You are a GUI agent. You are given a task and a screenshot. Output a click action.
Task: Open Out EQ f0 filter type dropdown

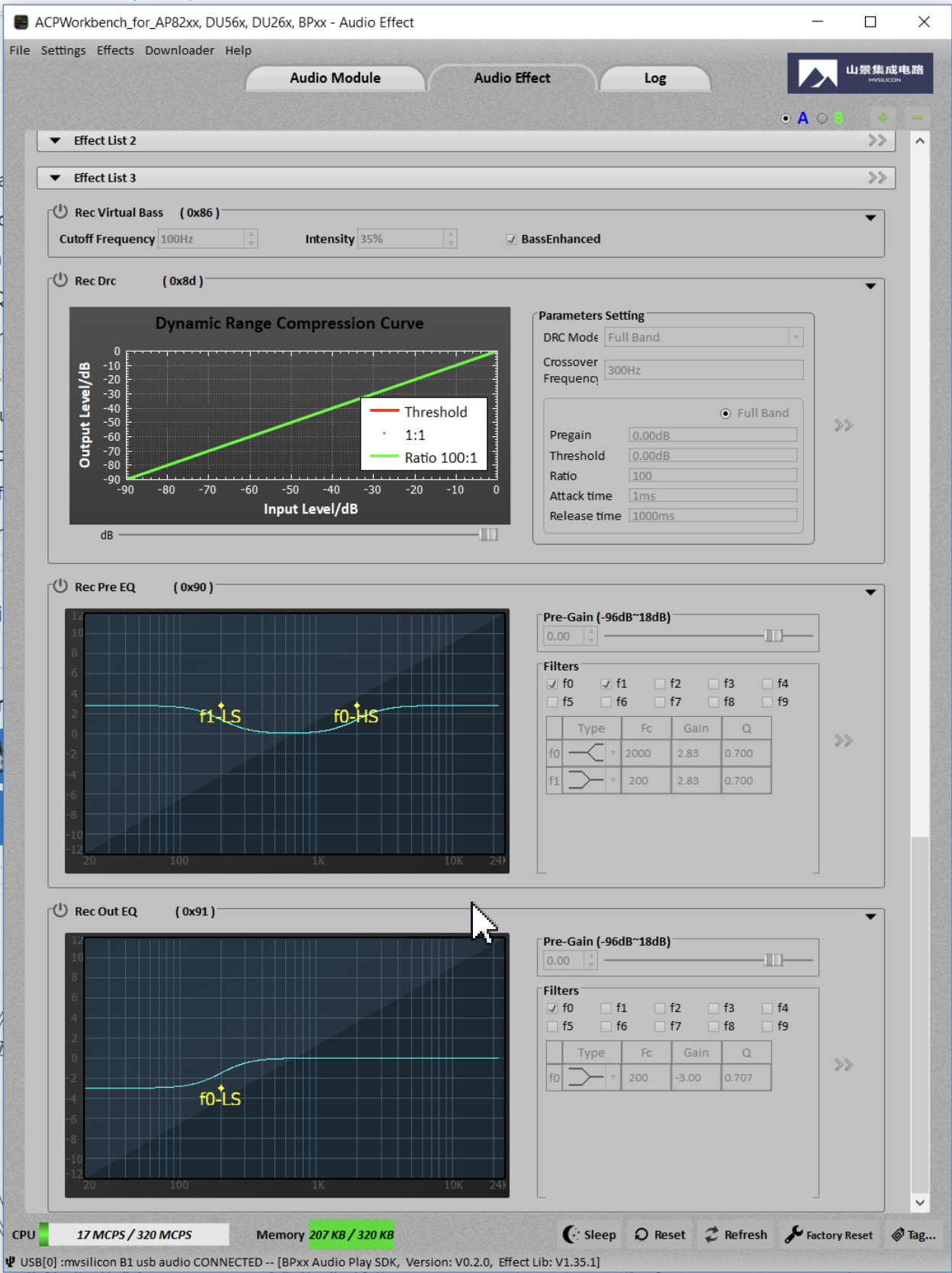pos(613,1077)
